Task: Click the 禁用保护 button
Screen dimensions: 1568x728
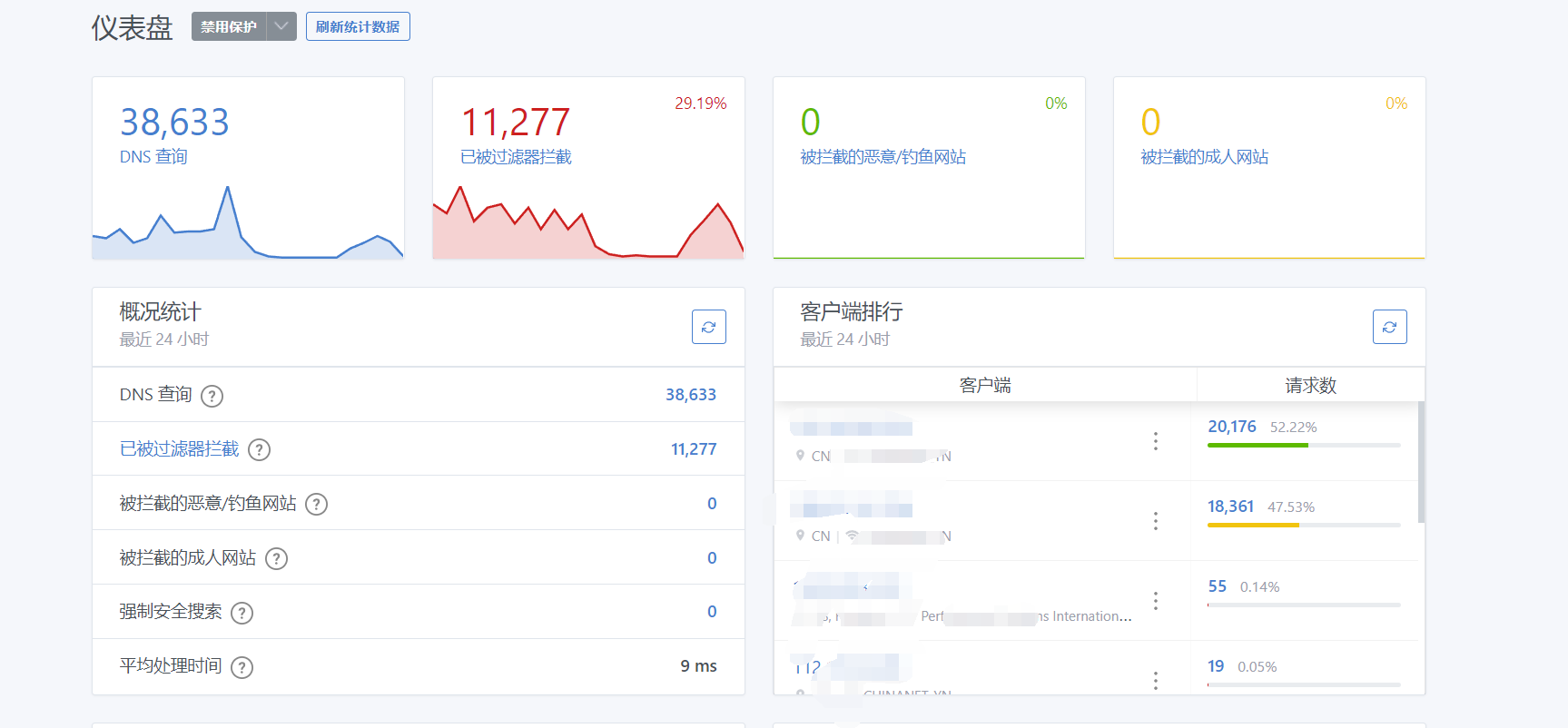Action: coord(229,26)
